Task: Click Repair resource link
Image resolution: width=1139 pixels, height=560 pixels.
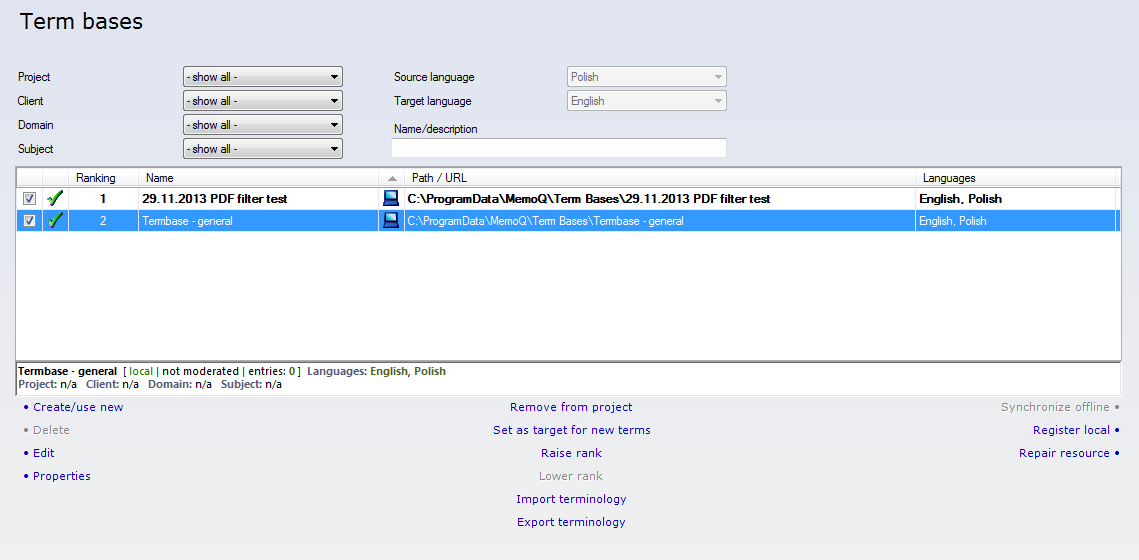Action: pyautogui.click(x=1064, y=453)
